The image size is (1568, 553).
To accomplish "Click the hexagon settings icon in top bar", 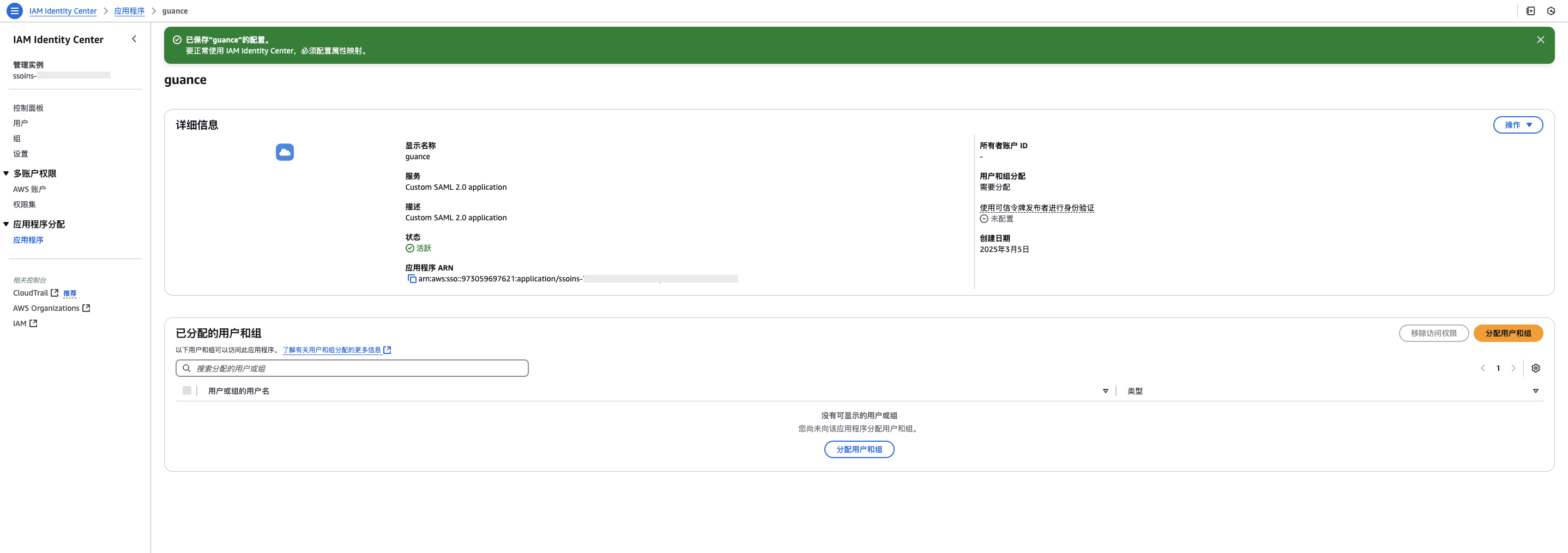I will pos(1551,11).
